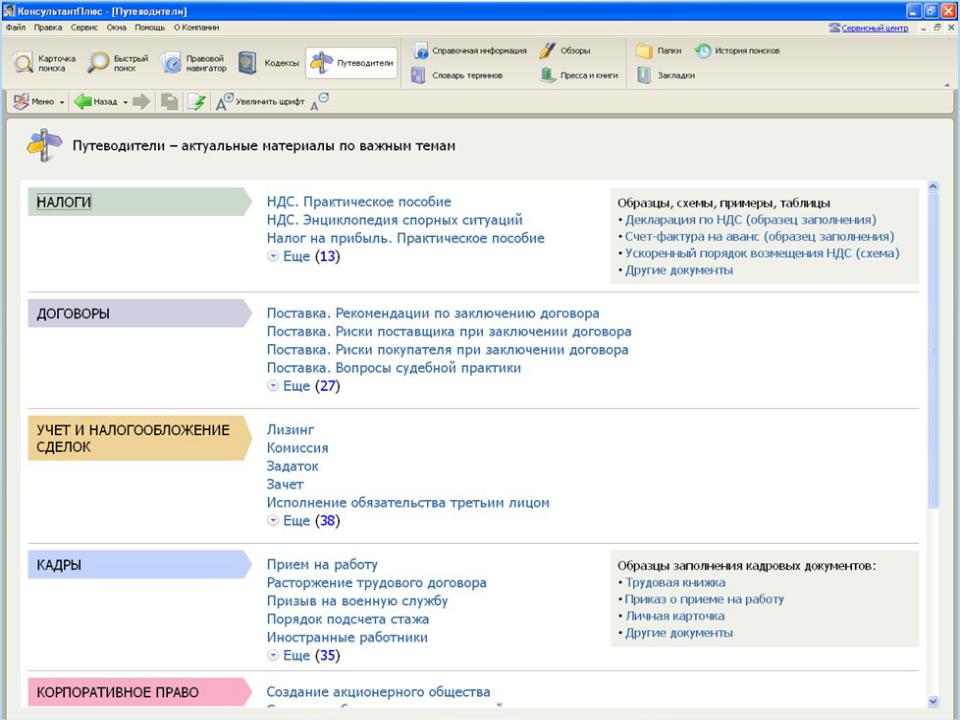The image size is (960, 720).
Task: Click the Меню toolbar button
Action: (x=34, y=102)
